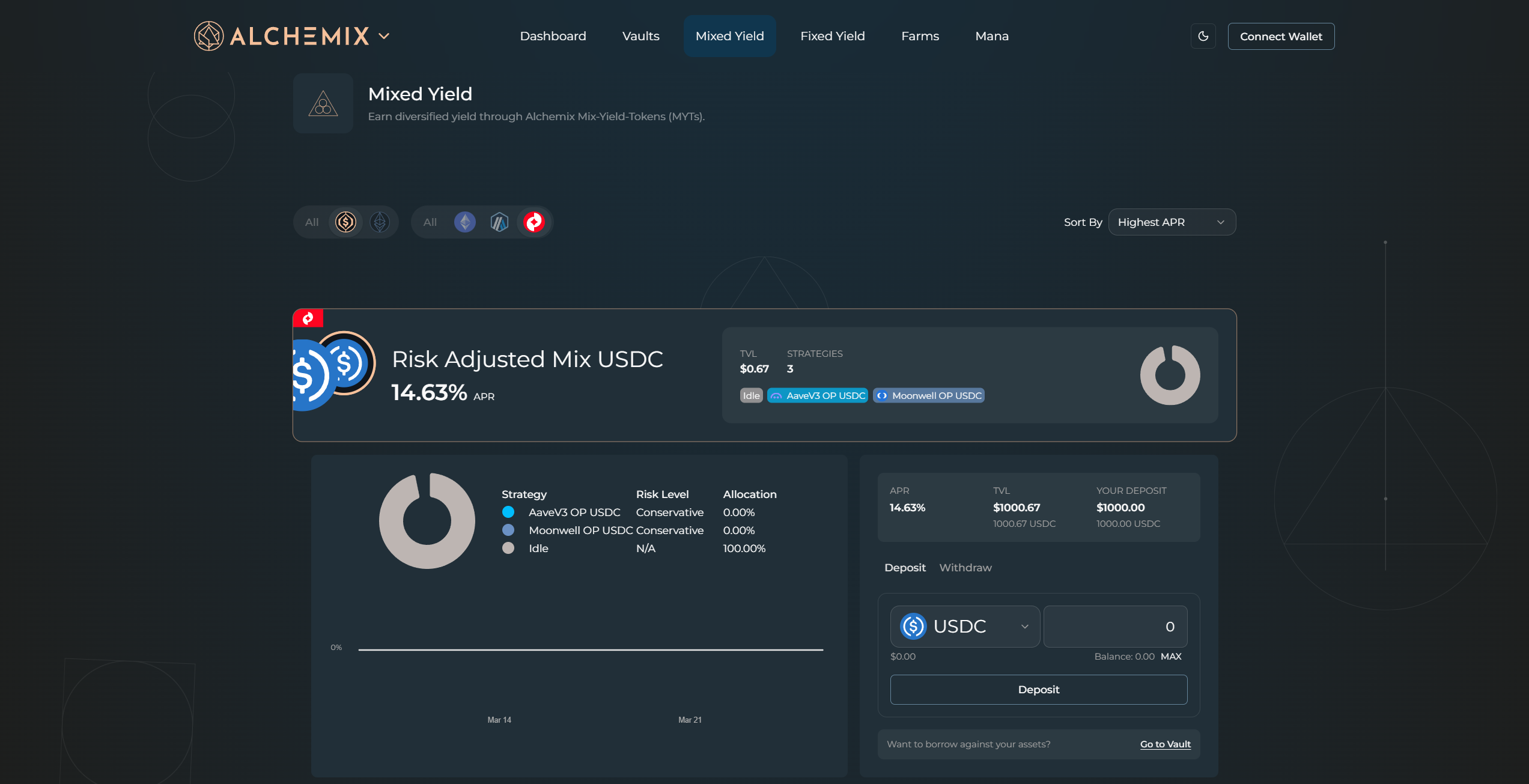Select the Optimism chain filter icon
The image size is (1529, 784).
click(x=533, y=222)
